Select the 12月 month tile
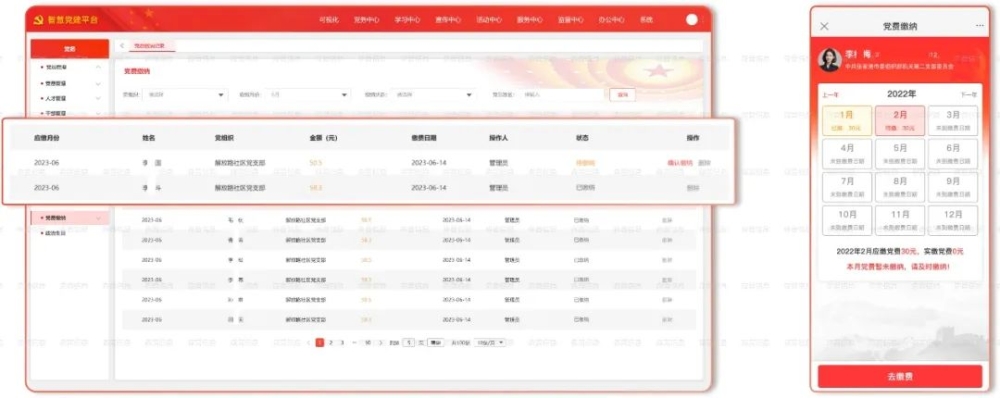The height and width of the screenshot is (398, 1000). [x=953, y=220]
